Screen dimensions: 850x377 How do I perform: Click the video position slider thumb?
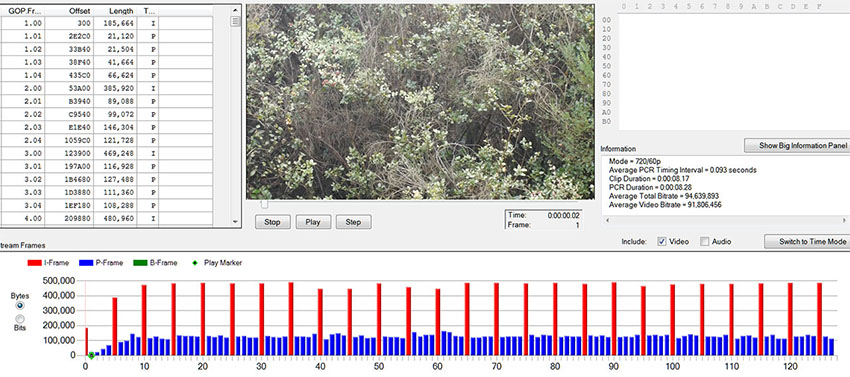pos(264,205)
